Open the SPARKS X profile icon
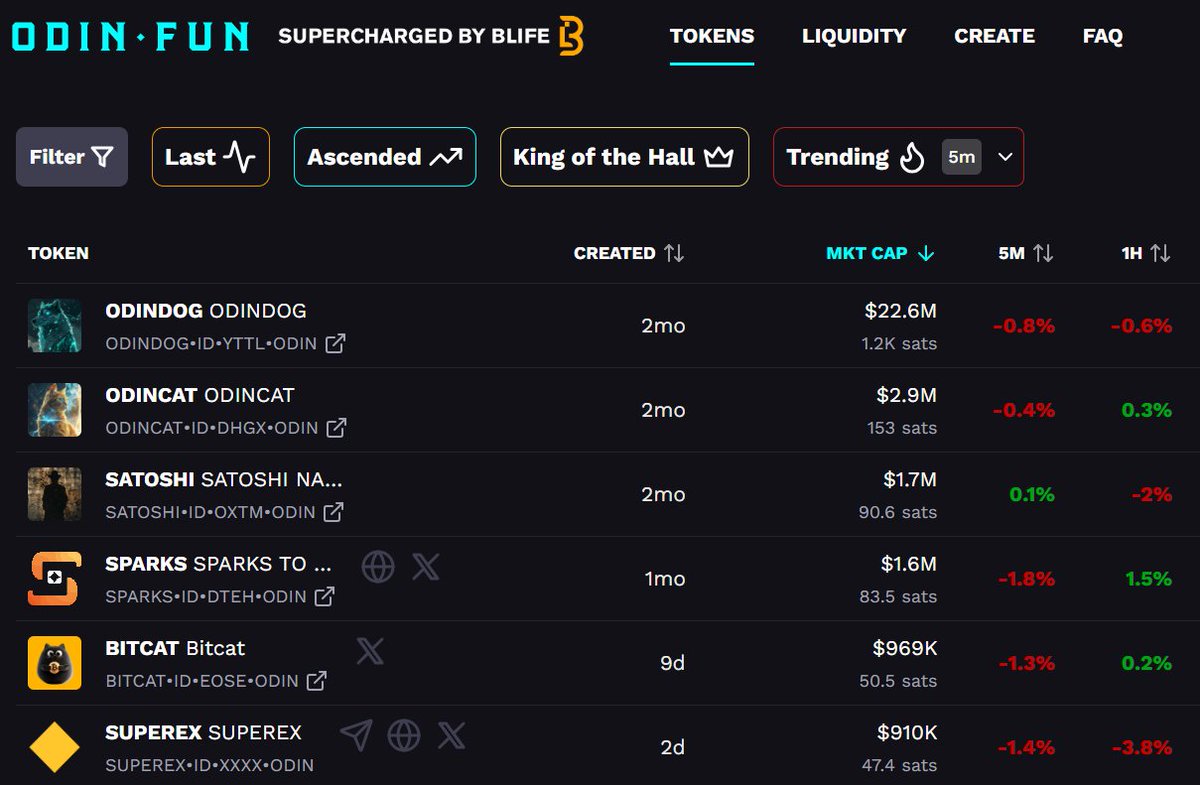This screenshot has width=1200, height=785. click(x=425, y=567)
